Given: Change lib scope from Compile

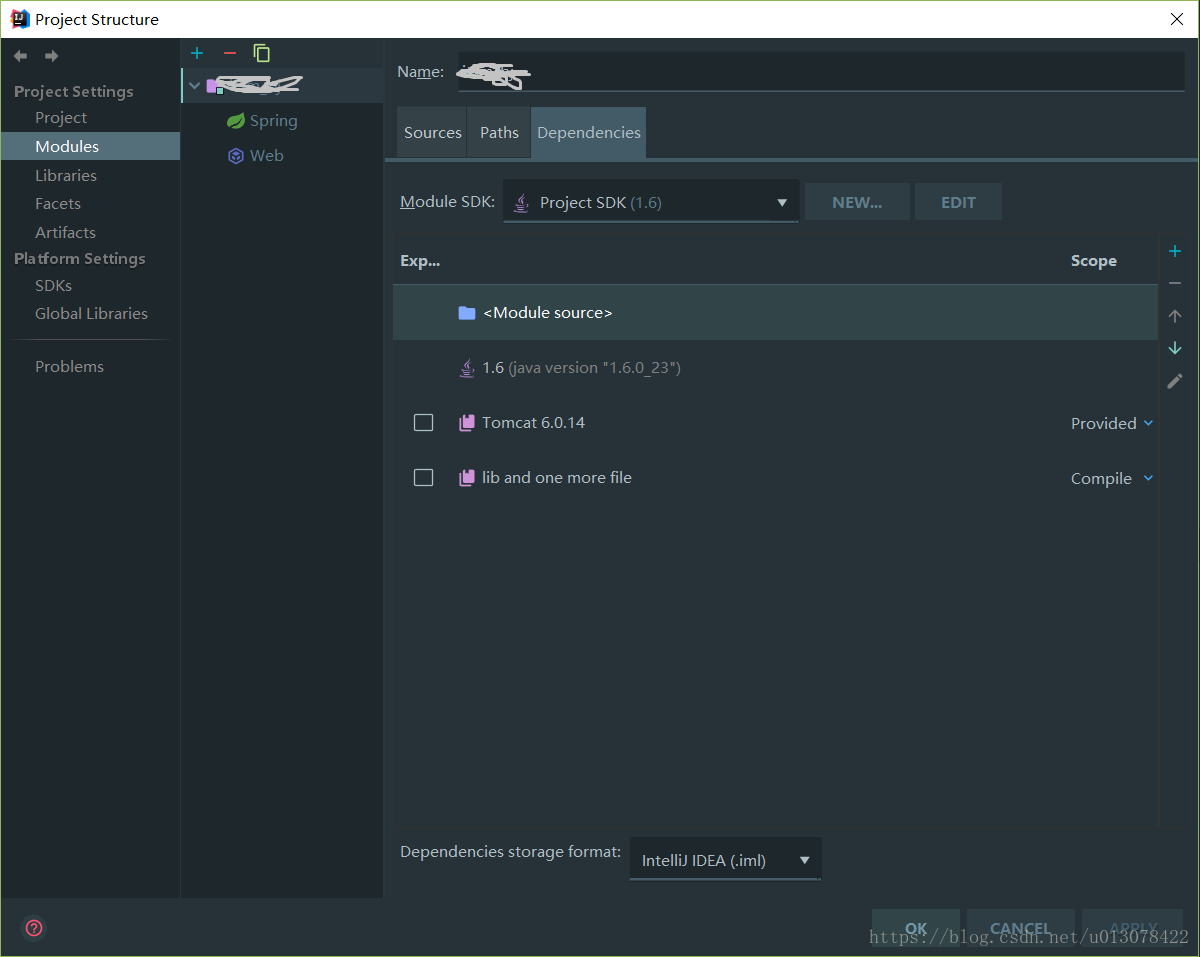Looking at the screenshot, I should coord(1112,479).
